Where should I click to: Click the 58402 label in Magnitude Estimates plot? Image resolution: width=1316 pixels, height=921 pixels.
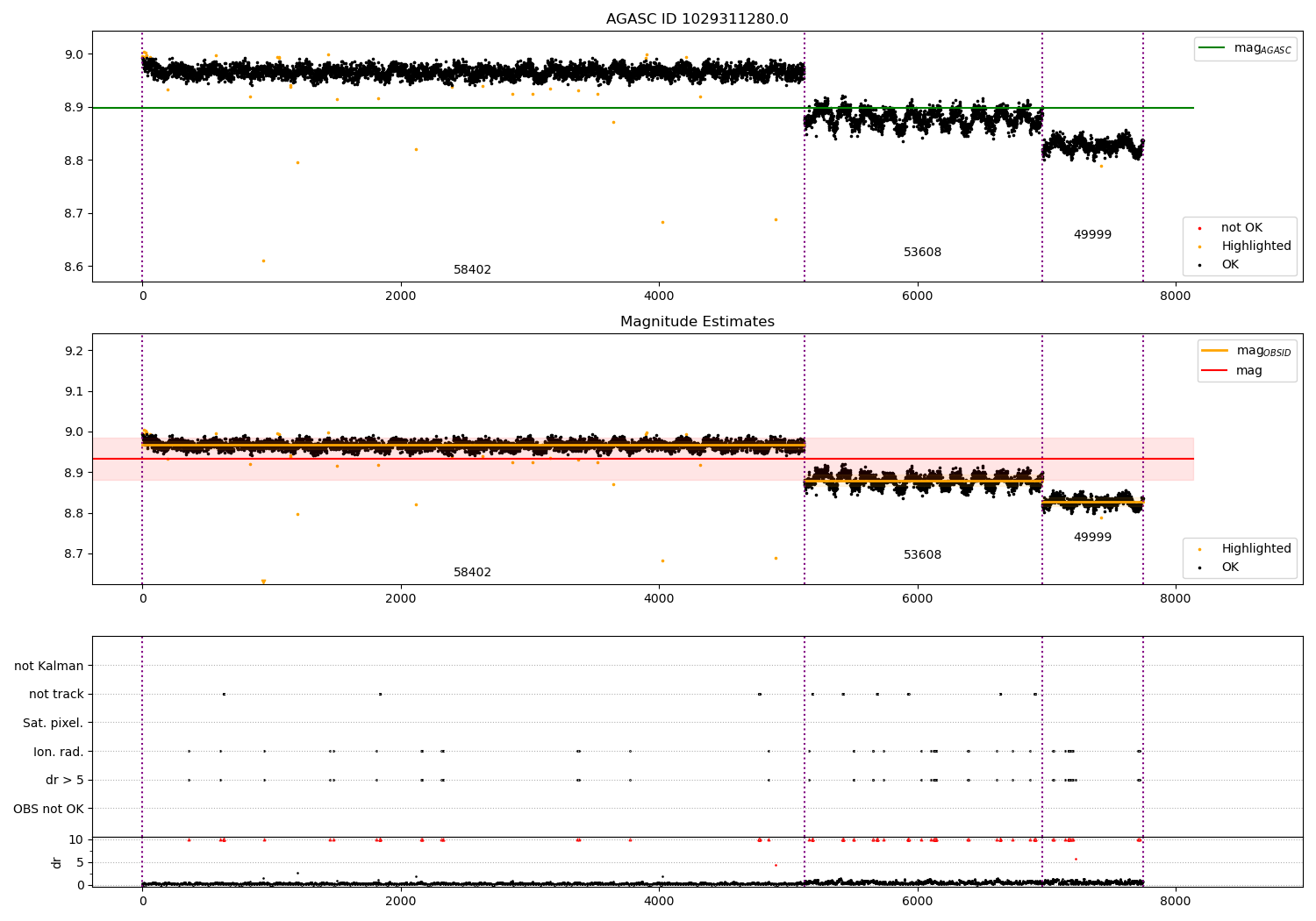[472, 573]
